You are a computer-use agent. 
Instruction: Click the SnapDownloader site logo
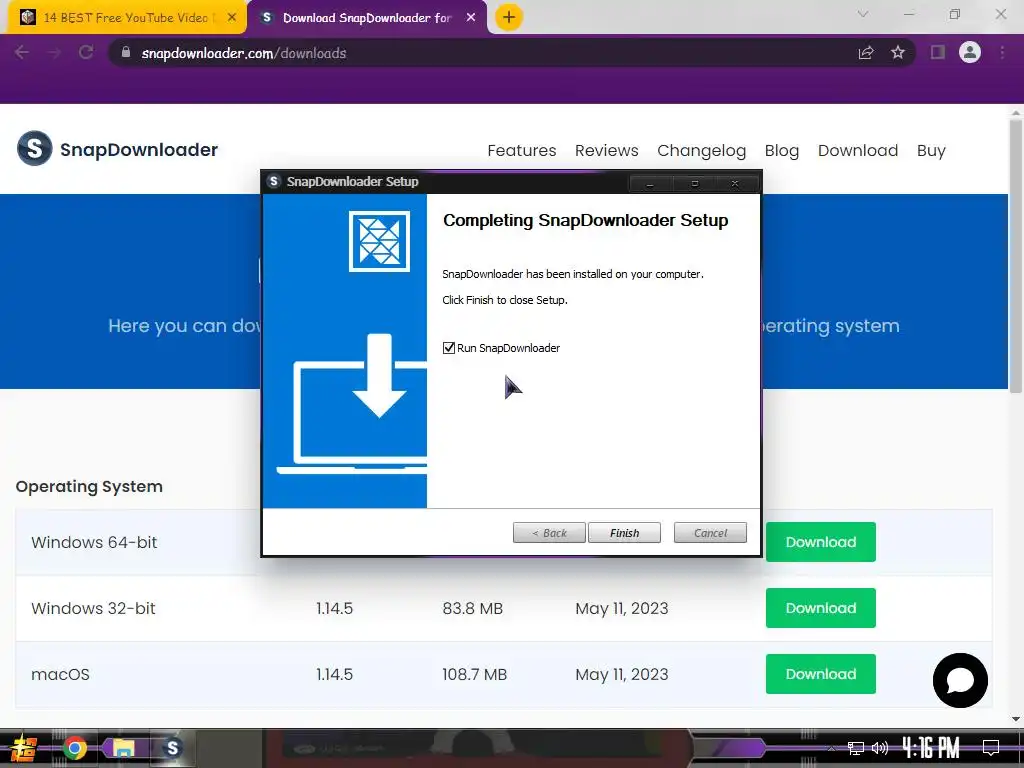coord(118,149)
